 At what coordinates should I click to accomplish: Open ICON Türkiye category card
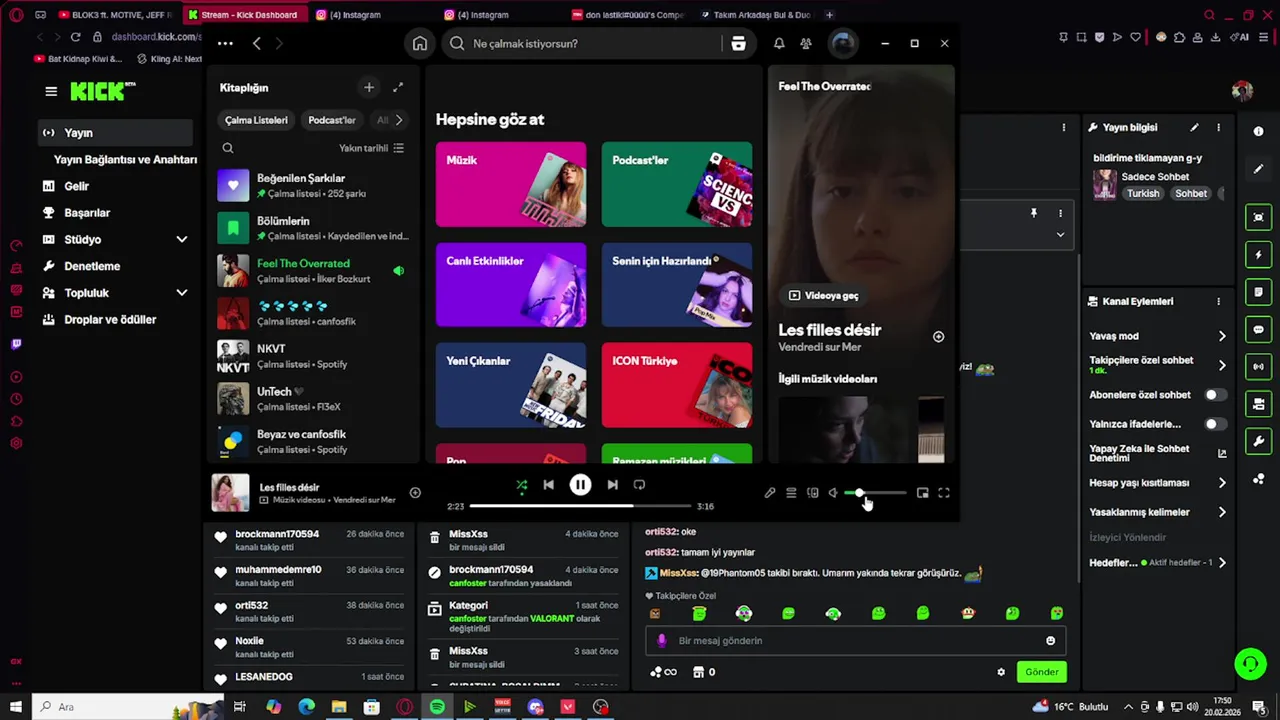point(677,385)
